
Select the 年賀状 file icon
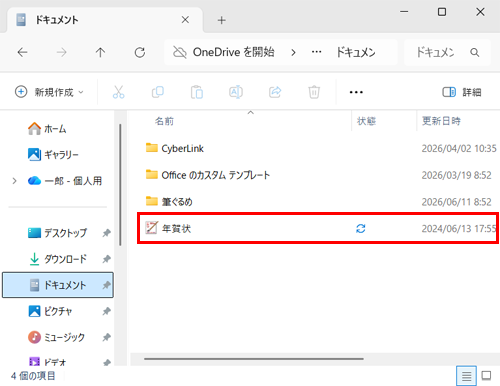151,228
